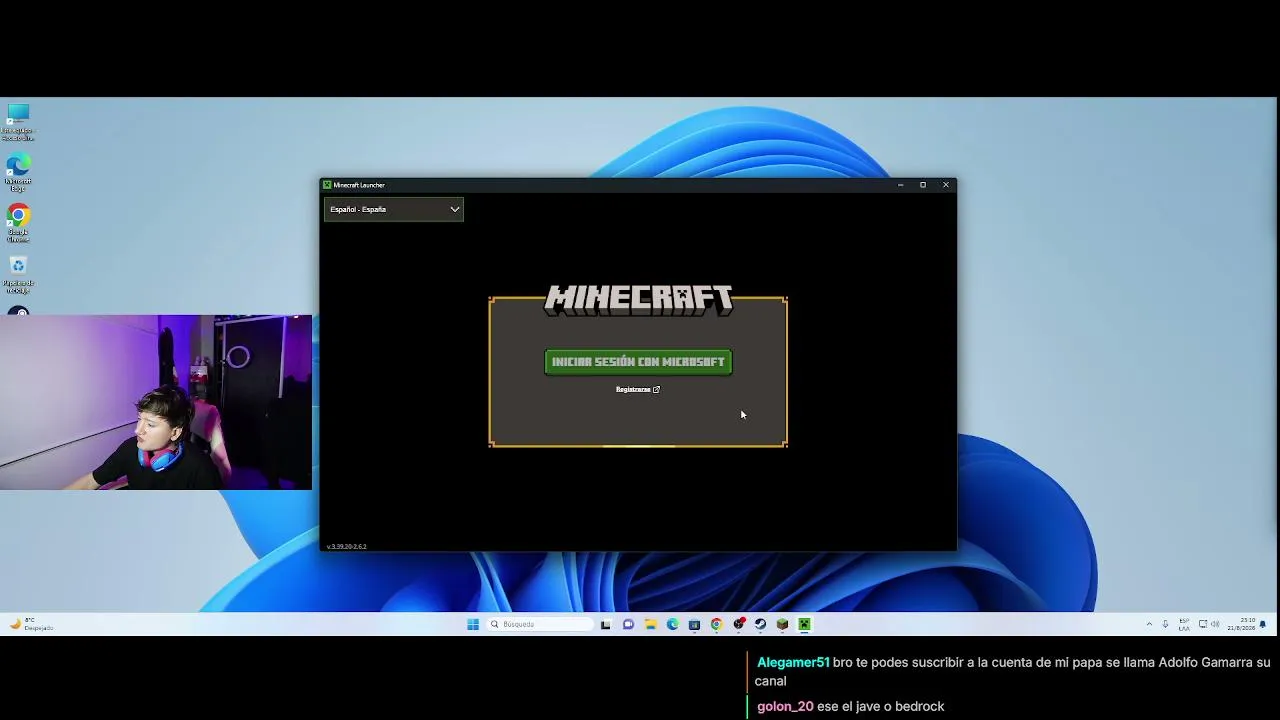This screenshot has height=720, width=1280.
Task: Open the Papelera de reciclaje desktop icon
Action: click(18, 276)
